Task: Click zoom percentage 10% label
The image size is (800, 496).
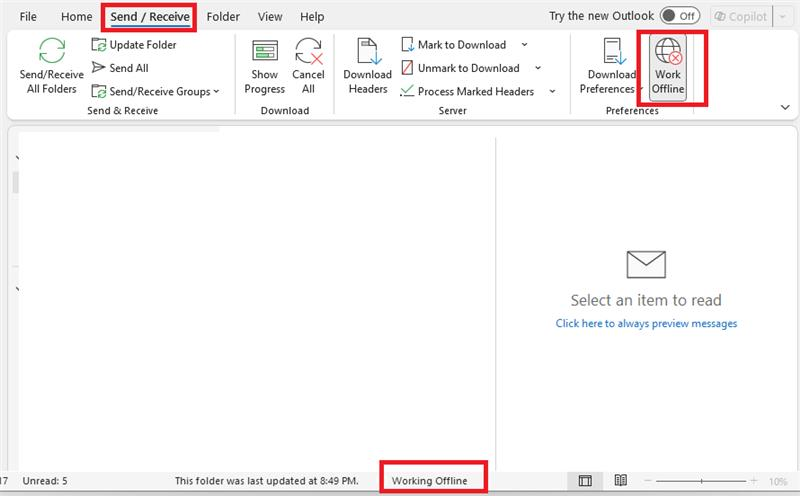Action: click(x=778, y=481)
